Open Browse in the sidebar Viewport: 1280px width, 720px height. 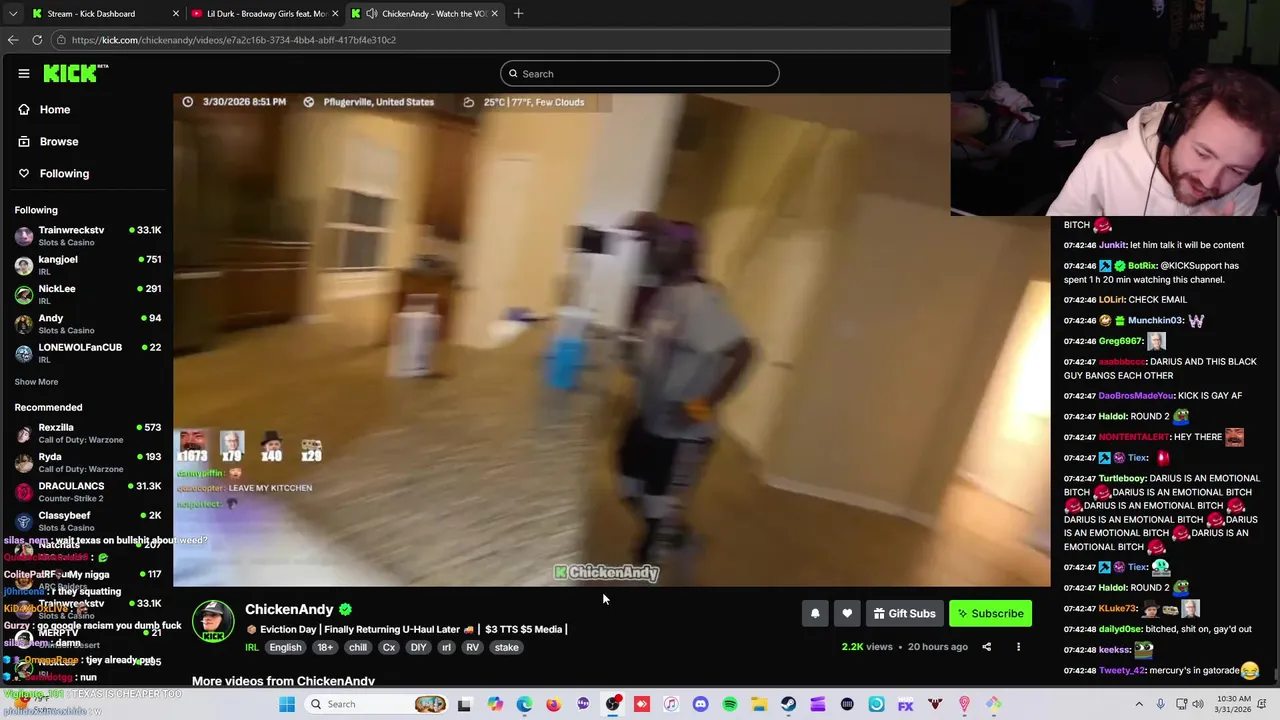pyautogui.click(x=58, y=141)
